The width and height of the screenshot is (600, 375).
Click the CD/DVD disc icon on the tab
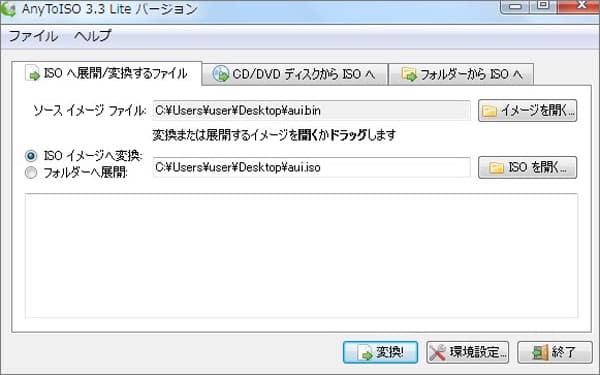click(221, 74)
